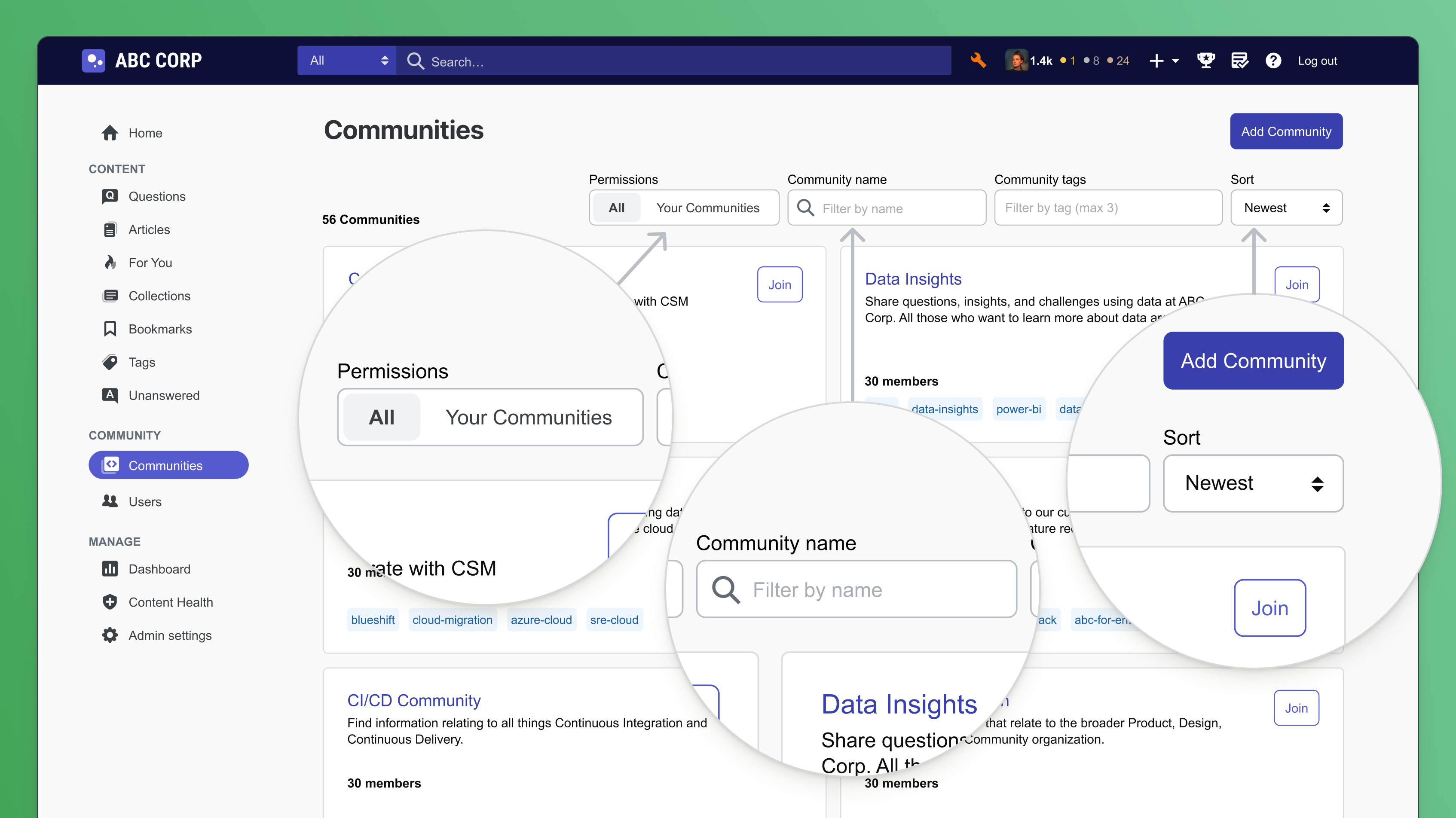Open Content Health via shield icon
This screenshot has height=818, width=1456.
[x=110, y=601]
